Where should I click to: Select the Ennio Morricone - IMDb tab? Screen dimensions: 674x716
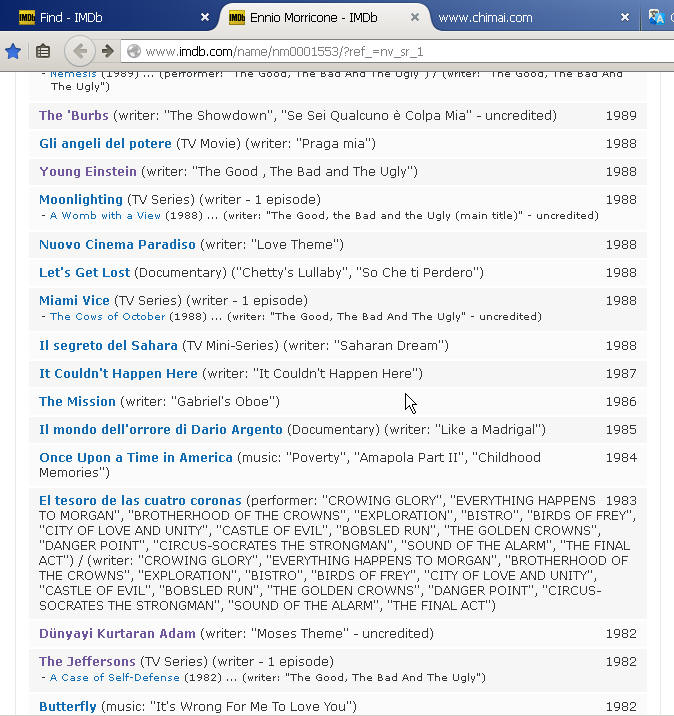coord(324,17)
